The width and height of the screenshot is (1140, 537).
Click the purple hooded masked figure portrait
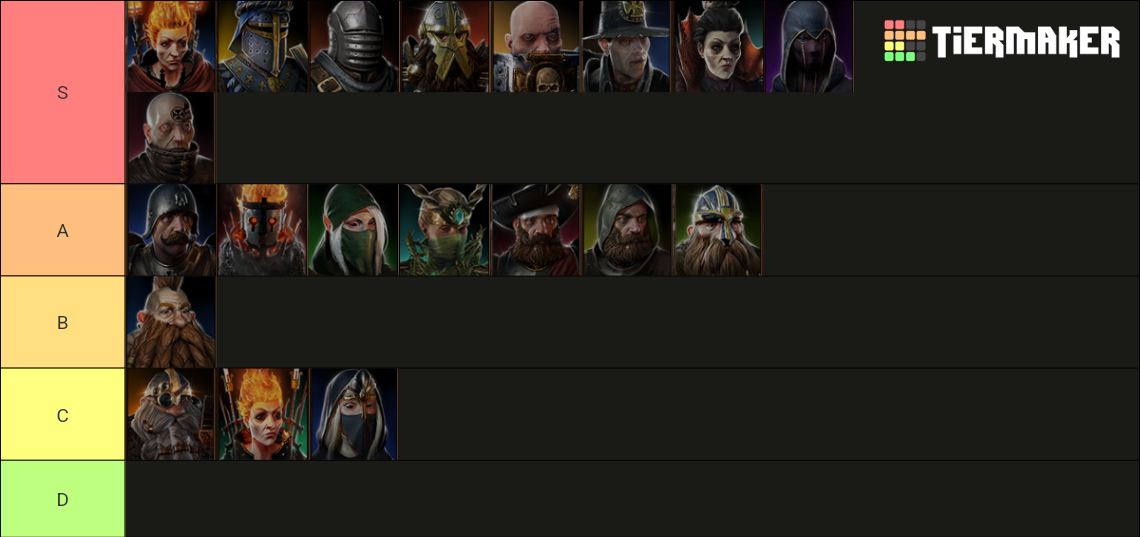point(810,46)
